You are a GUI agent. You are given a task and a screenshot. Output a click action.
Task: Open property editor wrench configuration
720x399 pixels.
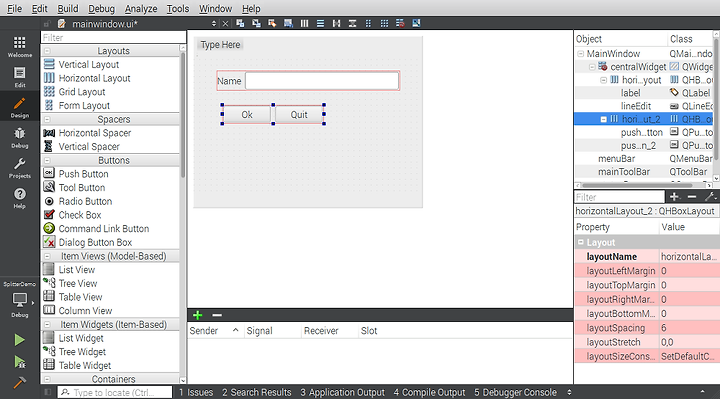click(x=710, y=197)
